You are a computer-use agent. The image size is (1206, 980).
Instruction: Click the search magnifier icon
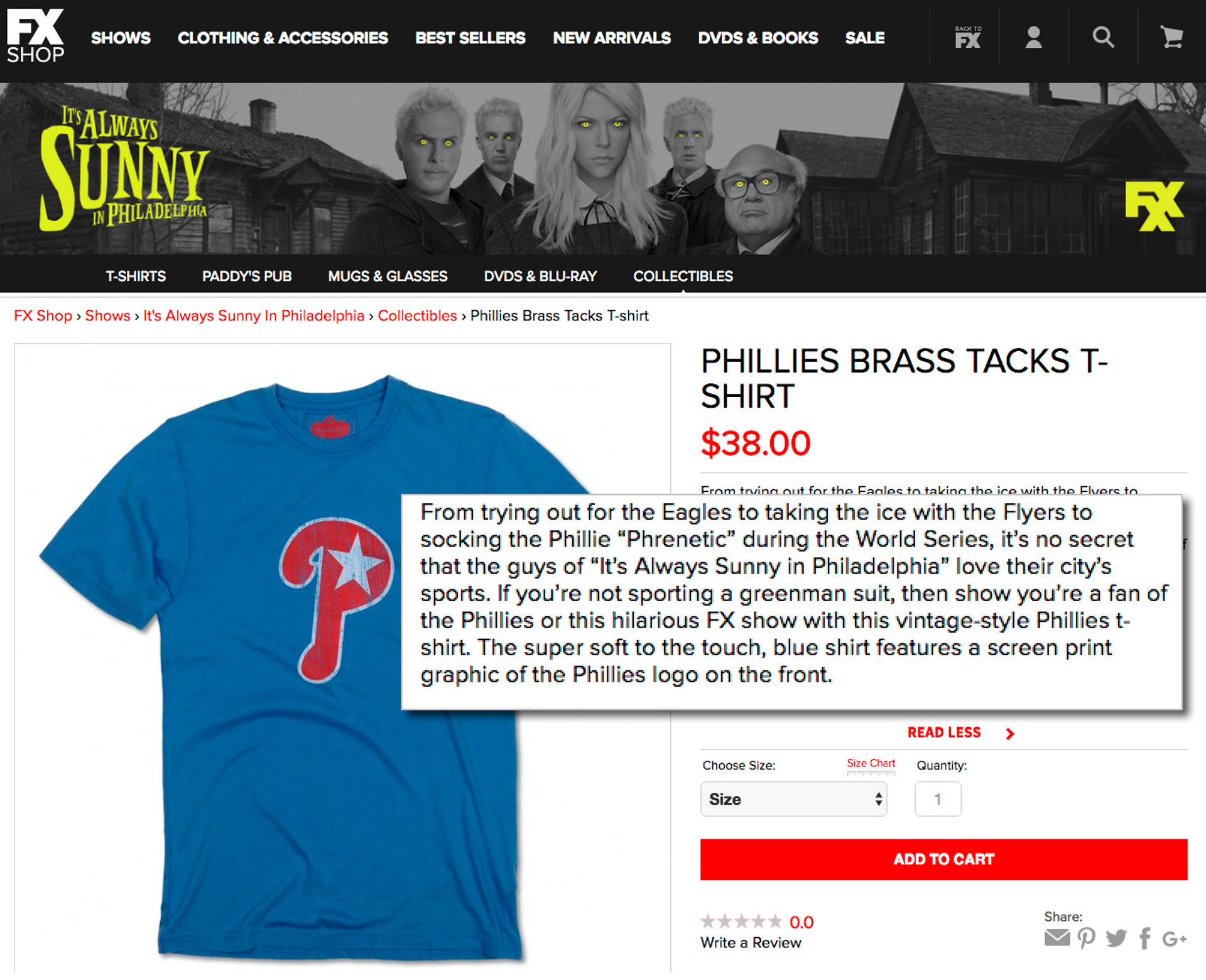click(1103, 38)
